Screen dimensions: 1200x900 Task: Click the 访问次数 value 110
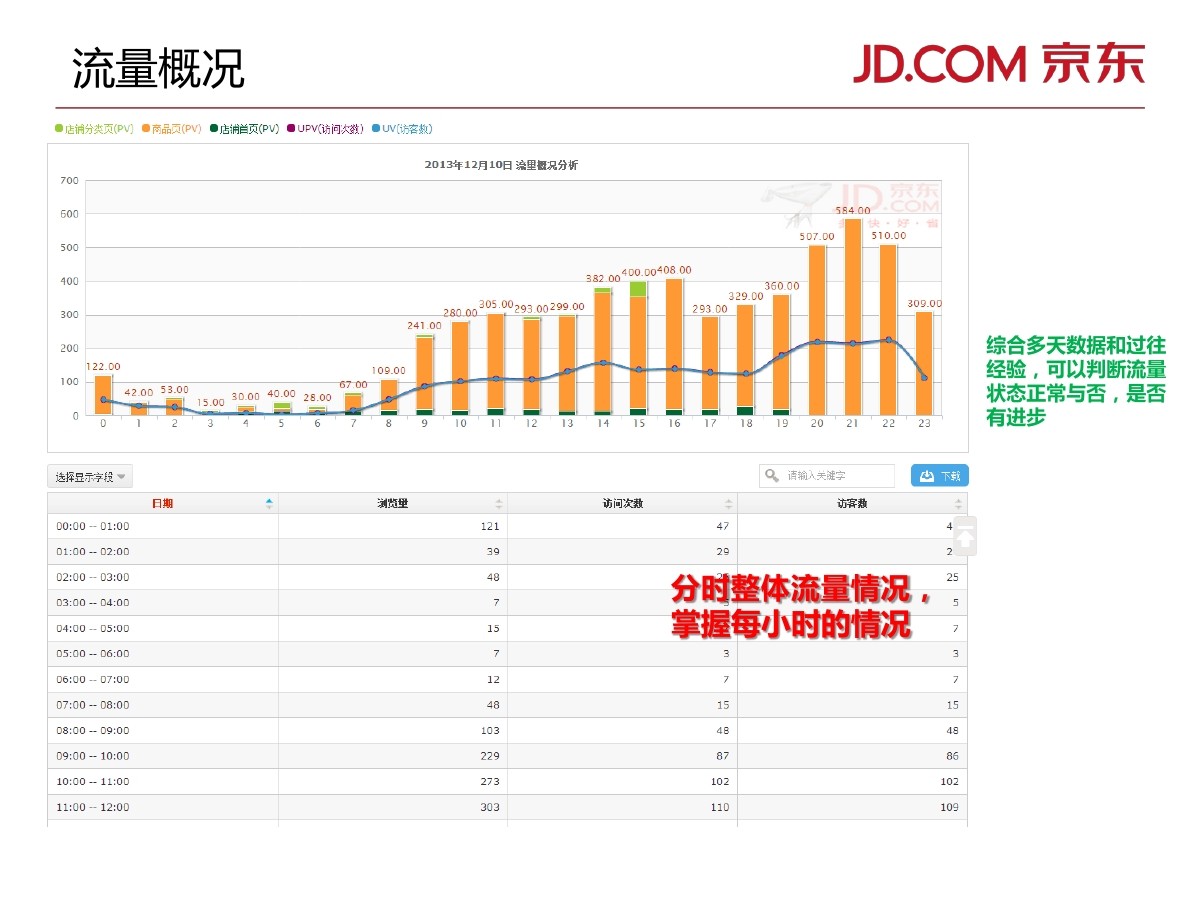720,807
